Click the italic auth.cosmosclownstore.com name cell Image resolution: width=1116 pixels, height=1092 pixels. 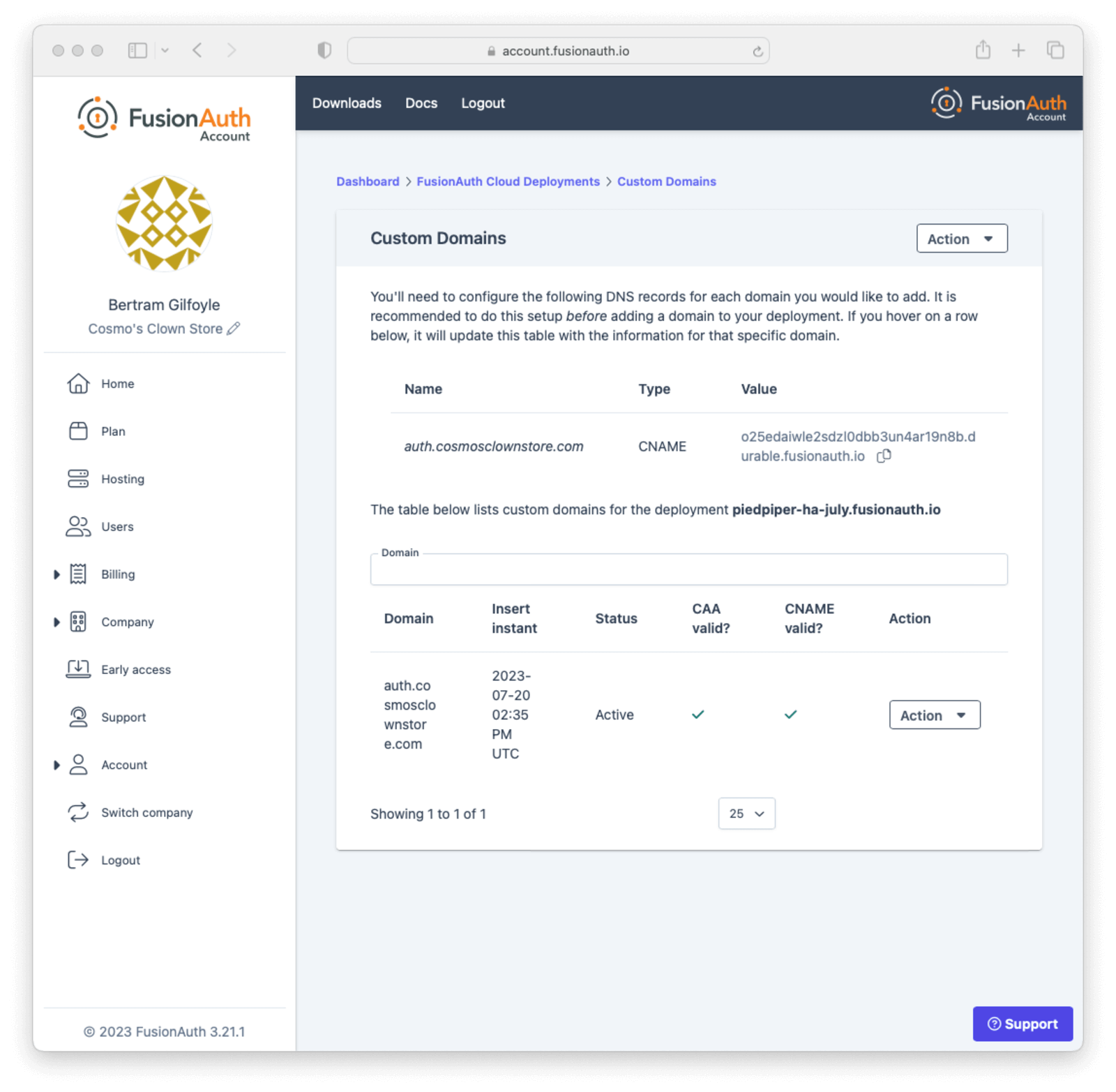click(x=494, y=447)
